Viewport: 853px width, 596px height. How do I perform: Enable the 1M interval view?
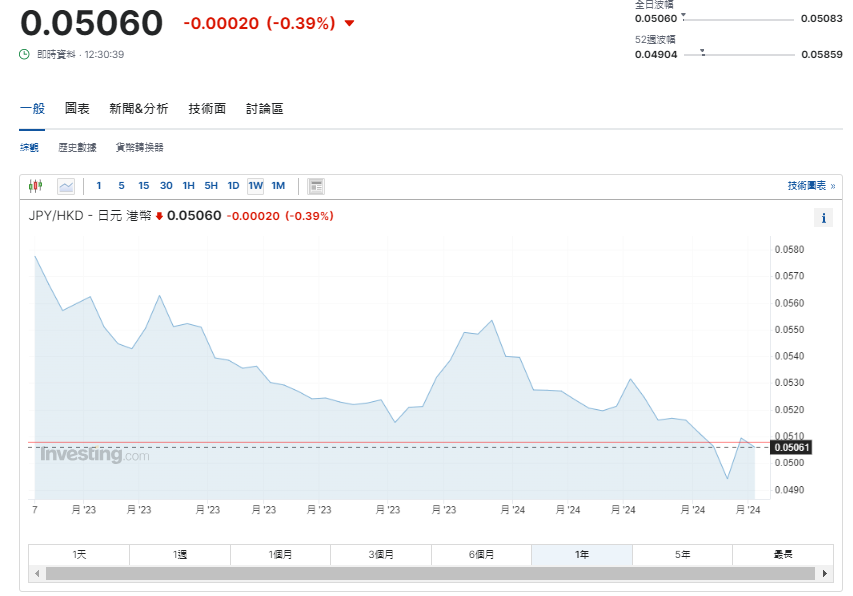278,185
